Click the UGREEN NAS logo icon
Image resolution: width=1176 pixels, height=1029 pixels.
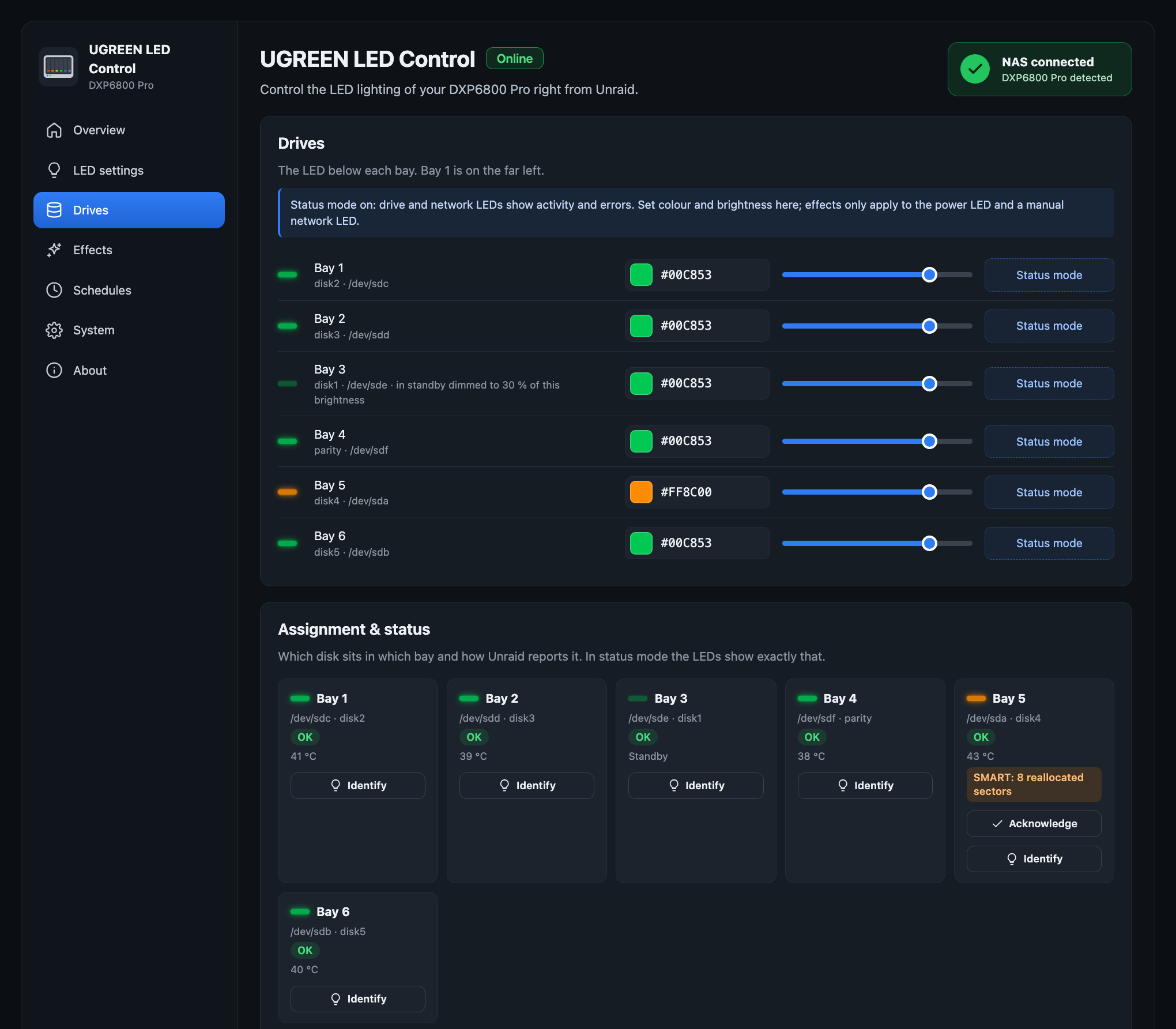point(58,66)
